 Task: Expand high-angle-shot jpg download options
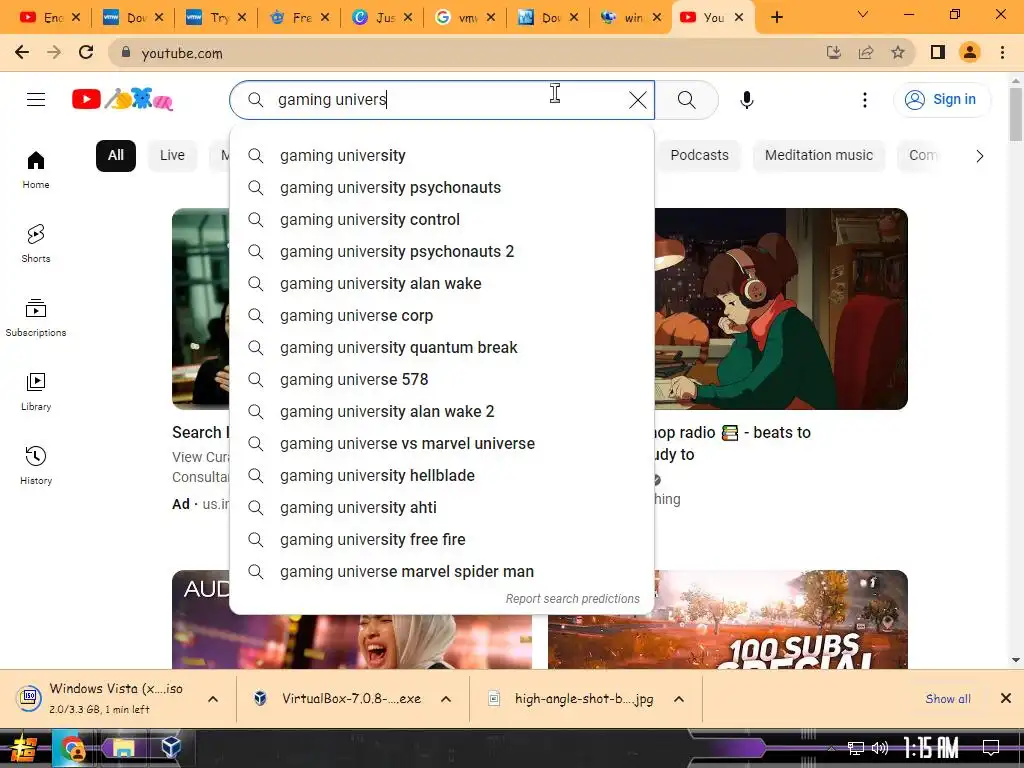679,699
